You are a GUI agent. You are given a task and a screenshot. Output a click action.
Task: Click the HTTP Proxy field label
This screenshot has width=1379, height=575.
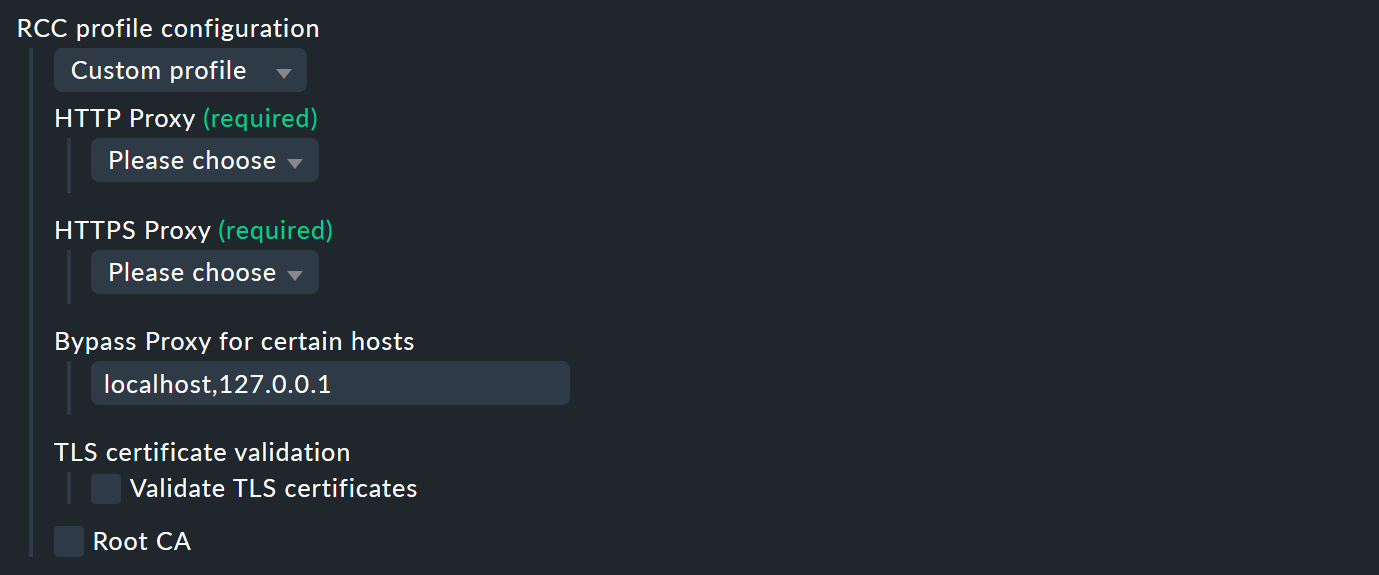click(124, 119)
